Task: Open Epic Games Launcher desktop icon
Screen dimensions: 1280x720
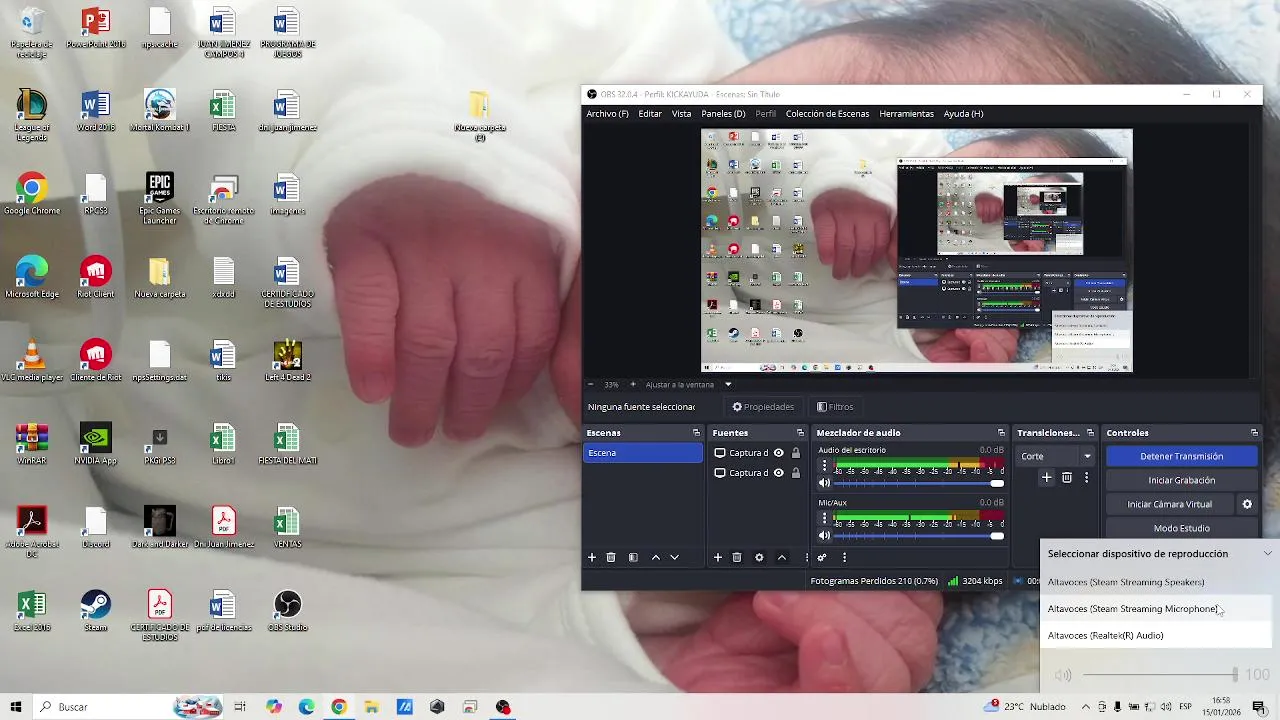Action: [x=160, y=197]
